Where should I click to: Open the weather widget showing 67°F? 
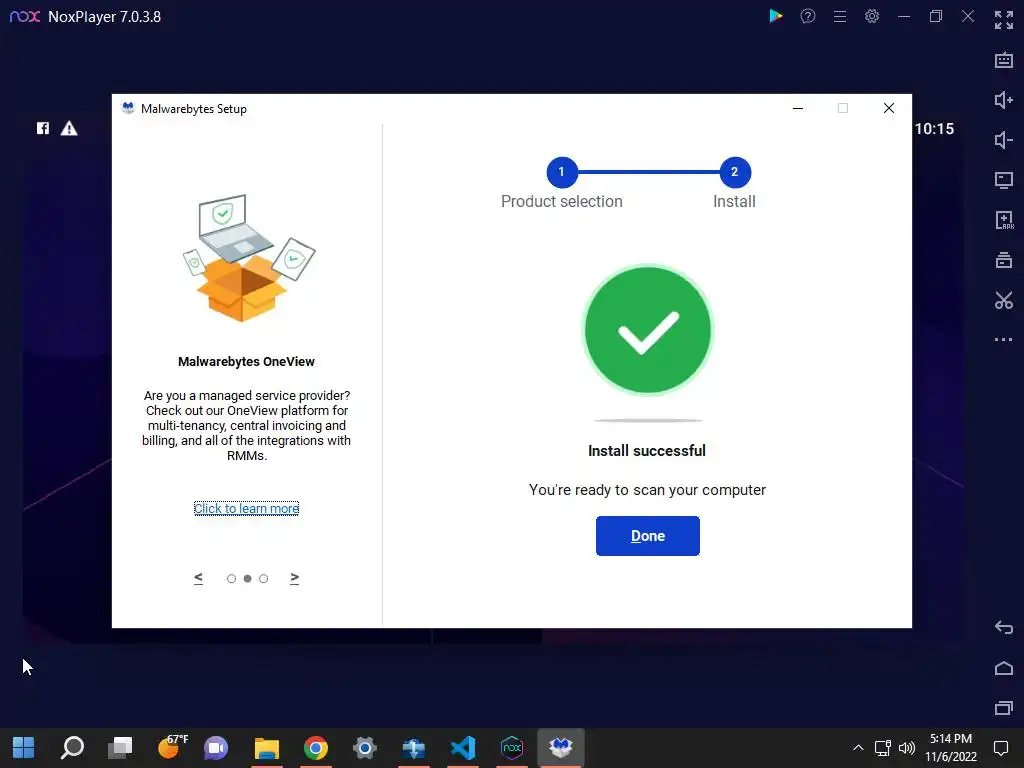172,746
